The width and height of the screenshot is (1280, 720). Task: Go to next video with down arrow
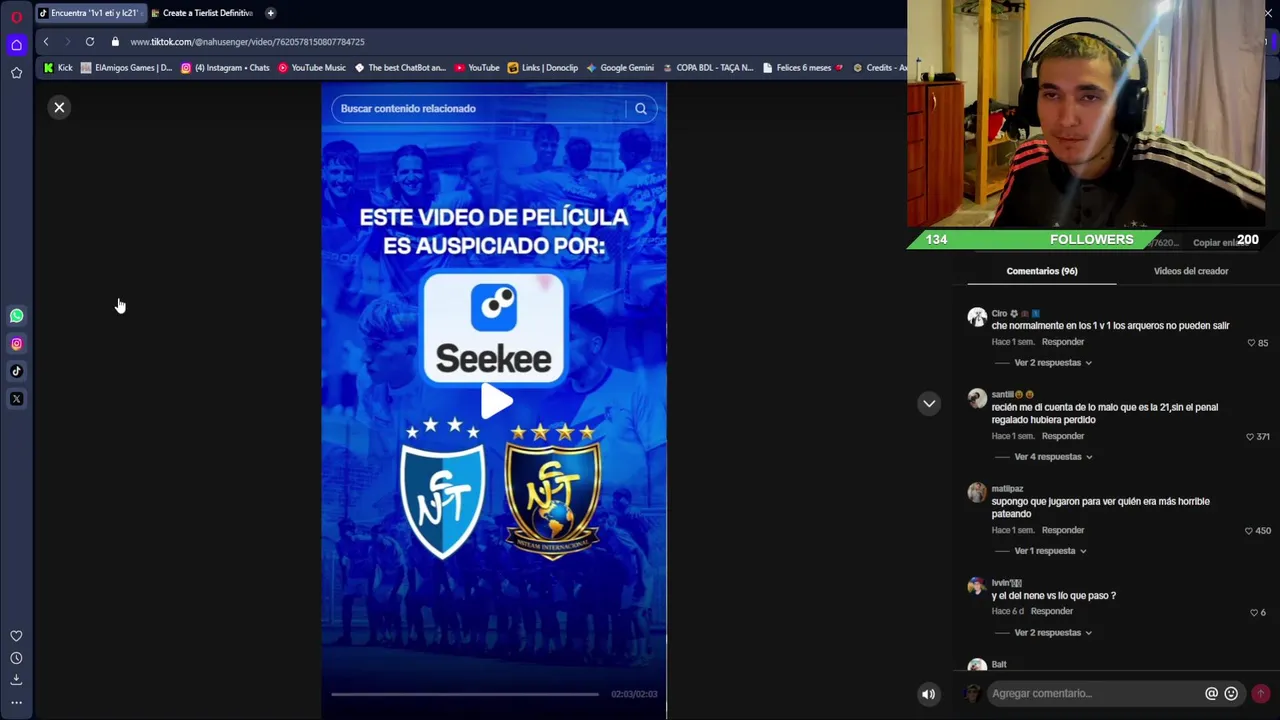pos(929,403)
